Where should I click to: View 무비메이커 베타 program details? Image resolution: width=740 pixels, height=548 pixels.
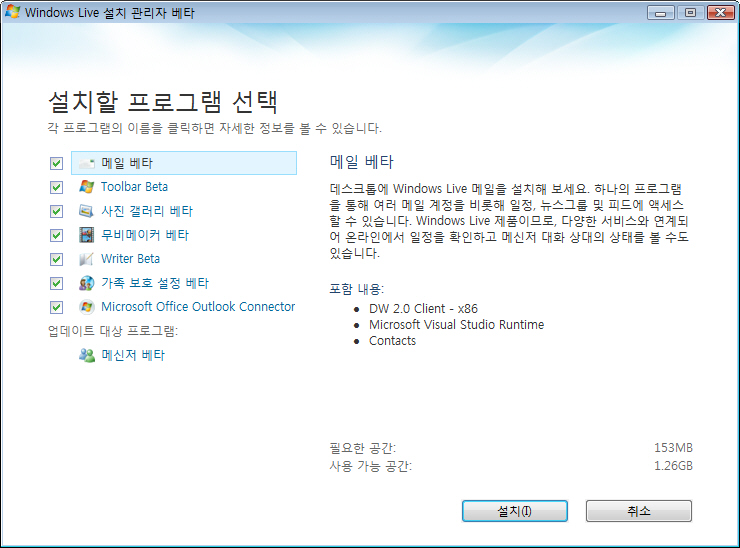145,235
